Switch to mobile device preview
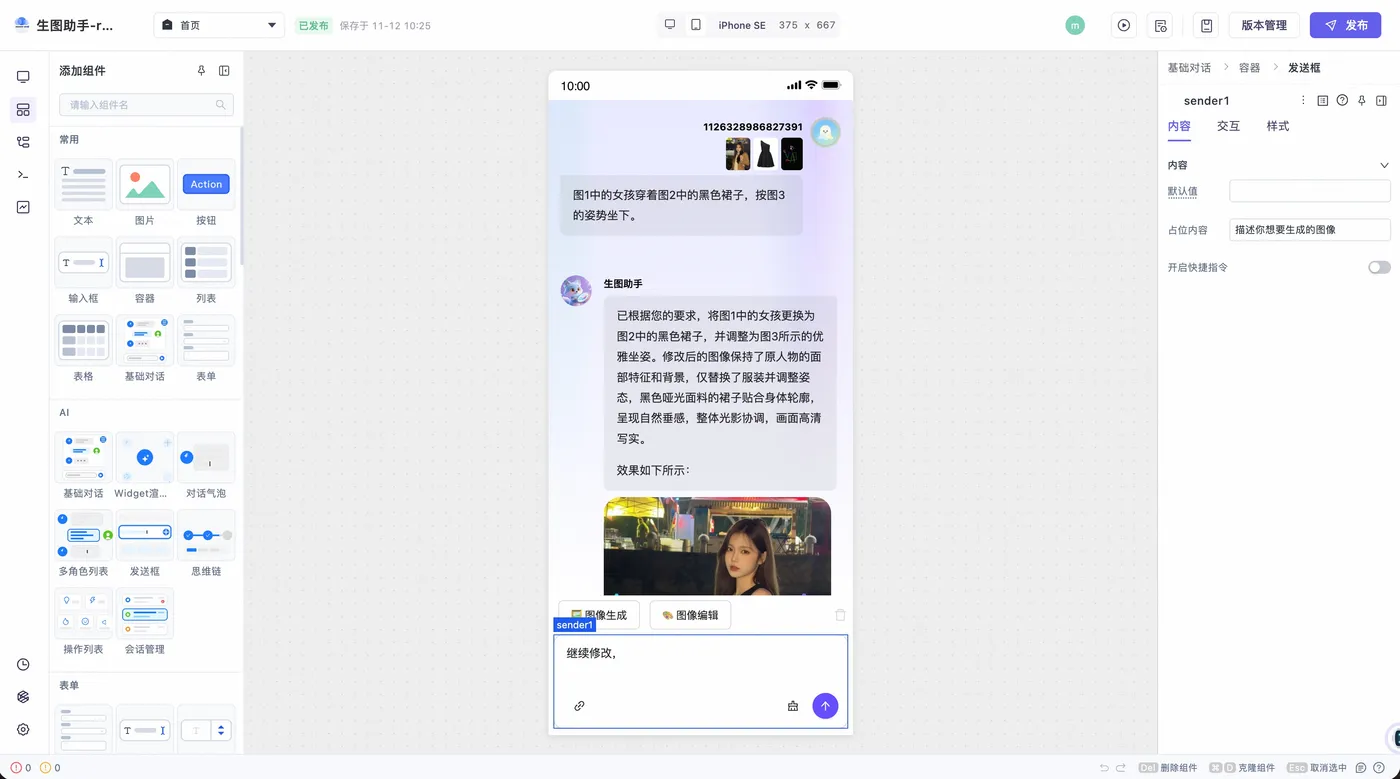 (696, 25)
